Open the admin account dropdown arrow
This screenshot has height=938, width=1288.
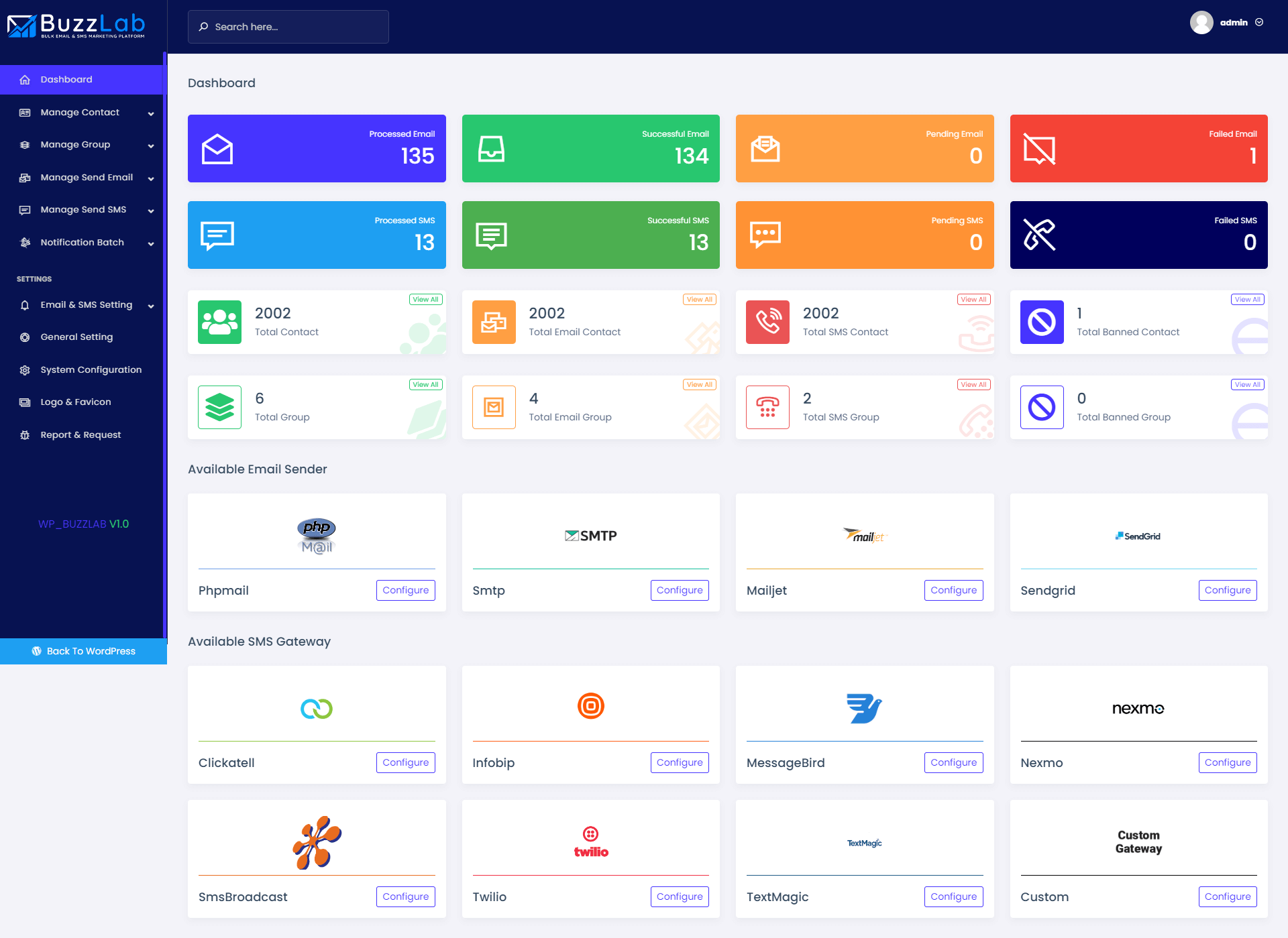[1259, 23]
